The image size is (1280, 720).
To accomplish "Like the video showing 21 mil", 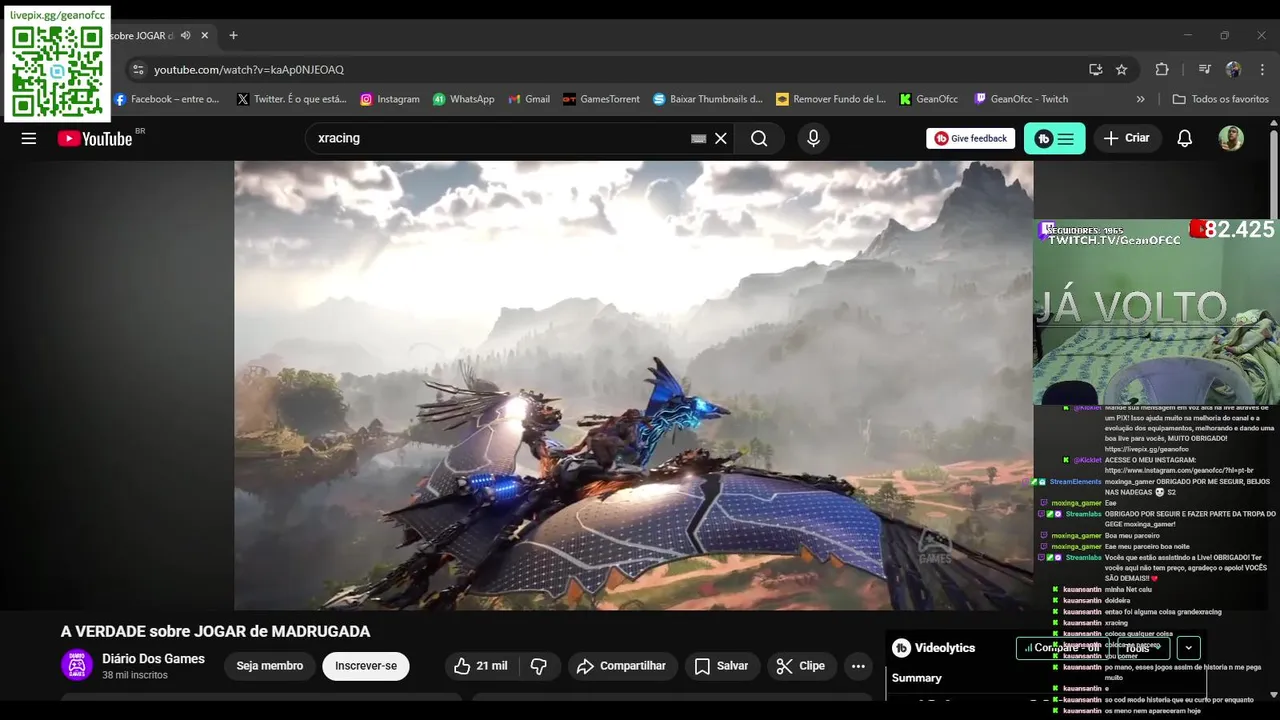I will click(x=481, y=666).
